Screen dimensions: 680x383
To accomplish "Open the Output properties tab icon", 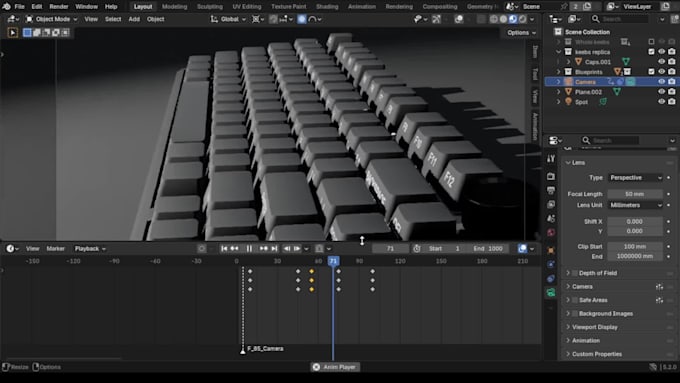I will click(551, 190).
